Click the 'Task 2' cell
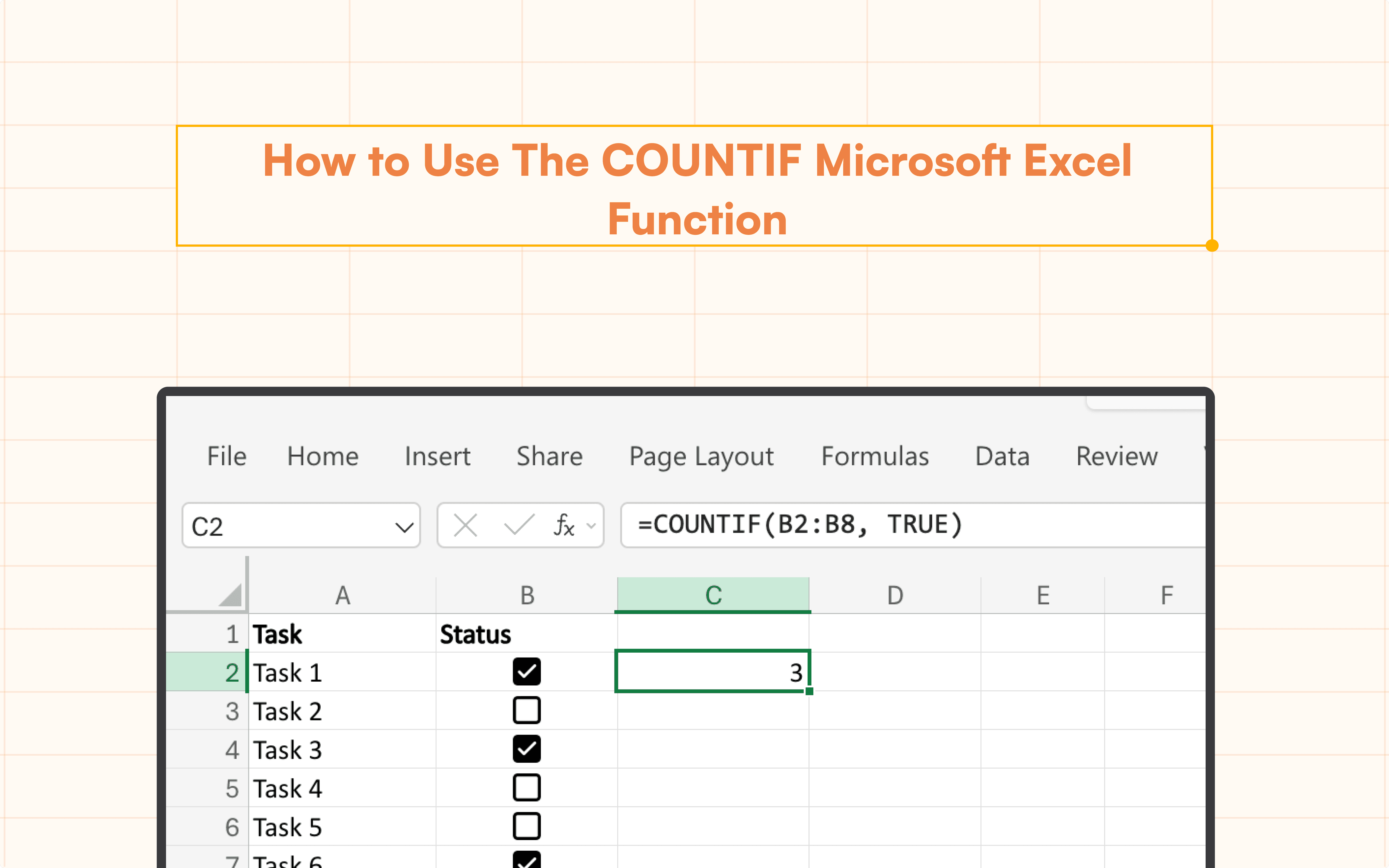This screenshot has width=1389, height=868. [342, 711]
